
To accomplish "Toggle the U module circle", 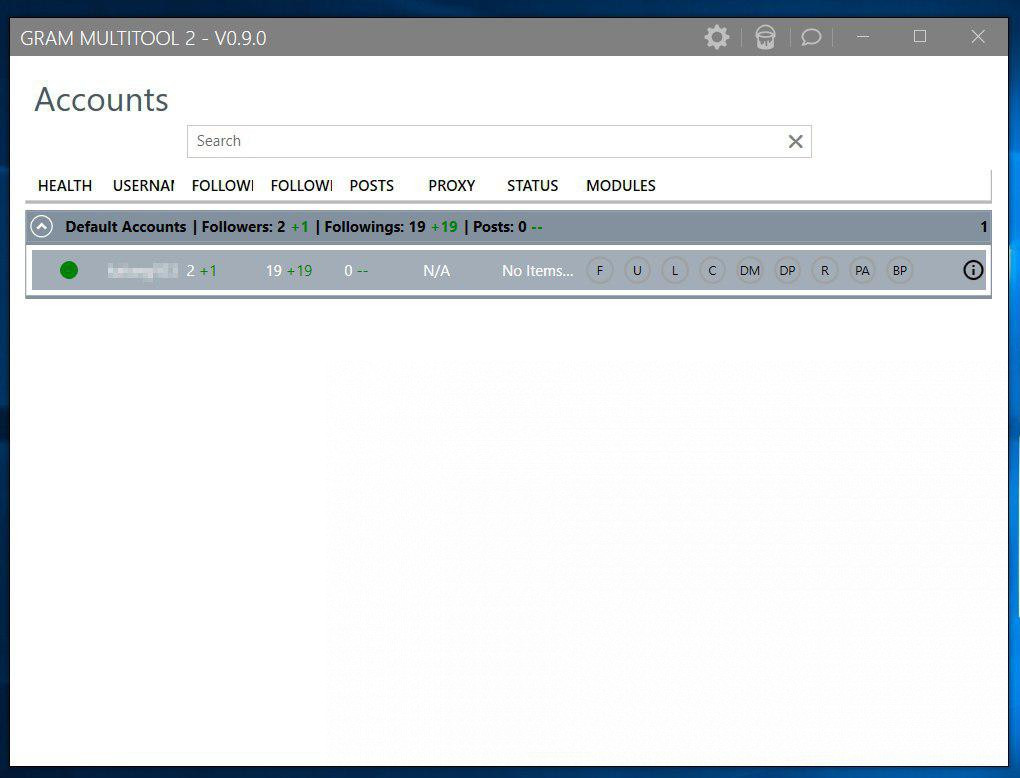I will [x=637, y=270].
